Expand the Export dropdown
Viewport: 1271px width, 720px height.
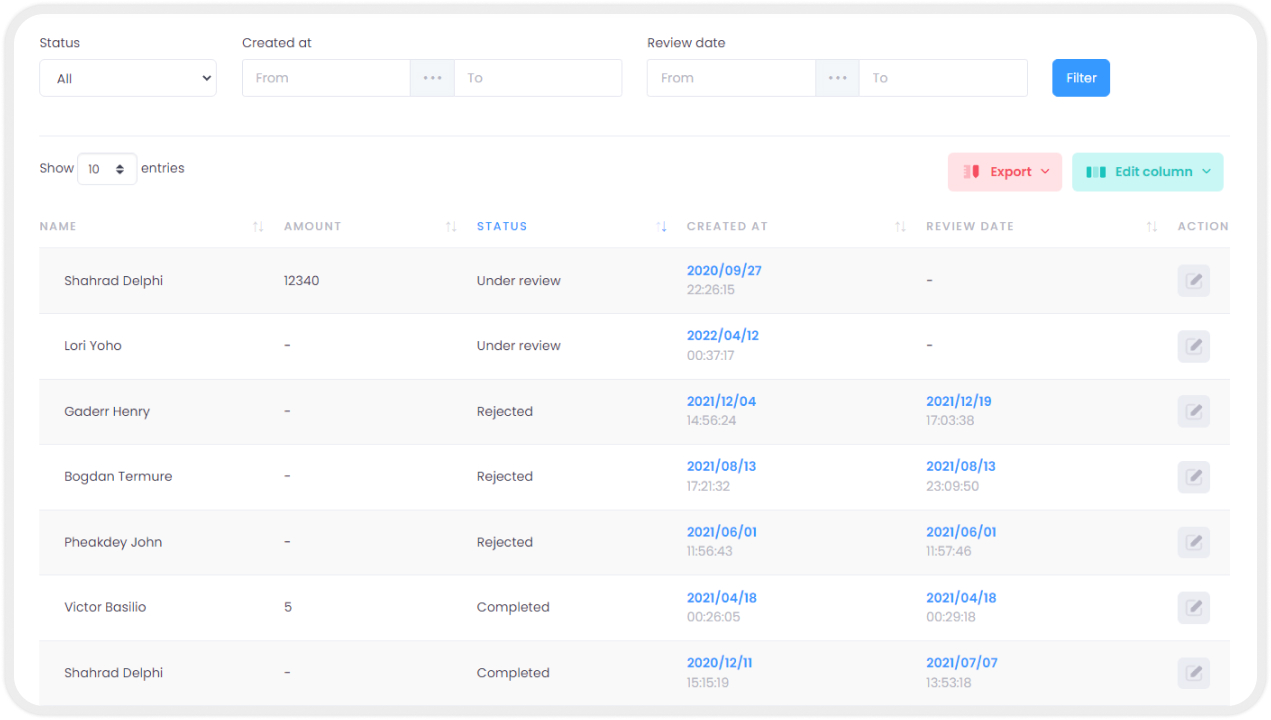point(1004,172)
